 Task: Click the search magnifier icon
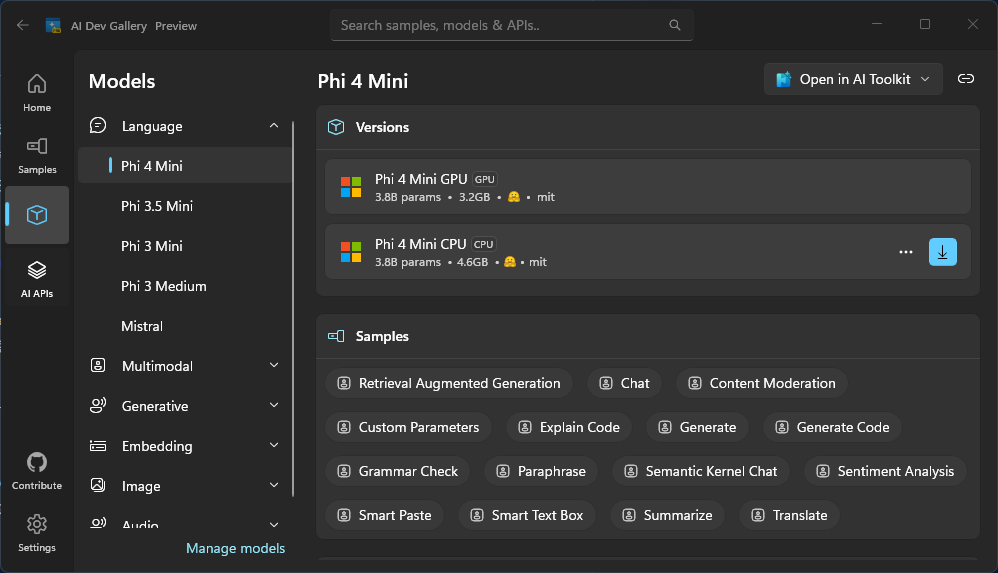coord(675,25)
